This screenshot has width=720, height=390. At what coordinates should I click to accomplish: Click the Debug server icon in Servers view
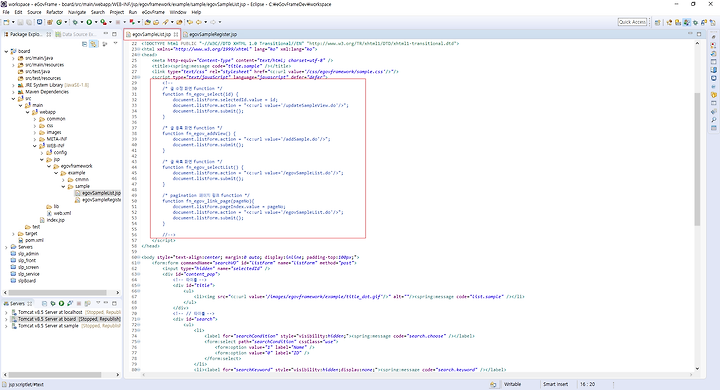pos(52,304)
